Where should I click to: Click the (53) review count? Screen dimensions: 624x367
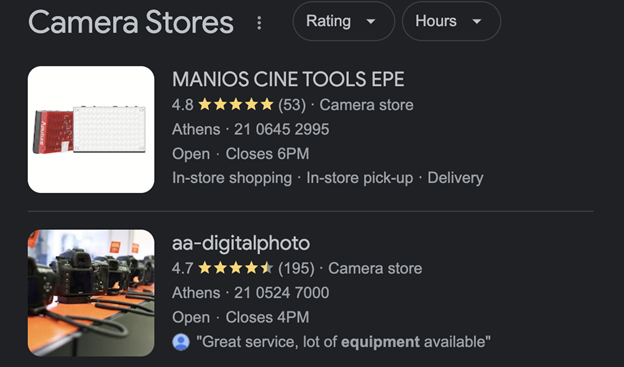pyautogui.click(x=292, y=105)
